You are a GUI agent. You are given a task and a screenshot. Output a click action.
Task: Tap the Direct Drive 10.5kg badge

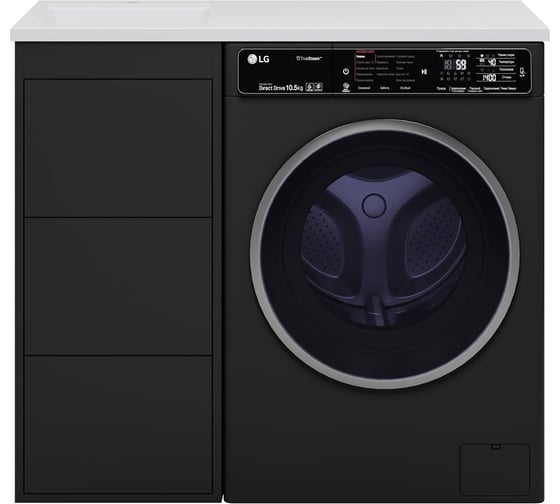(x=281, y=88)
